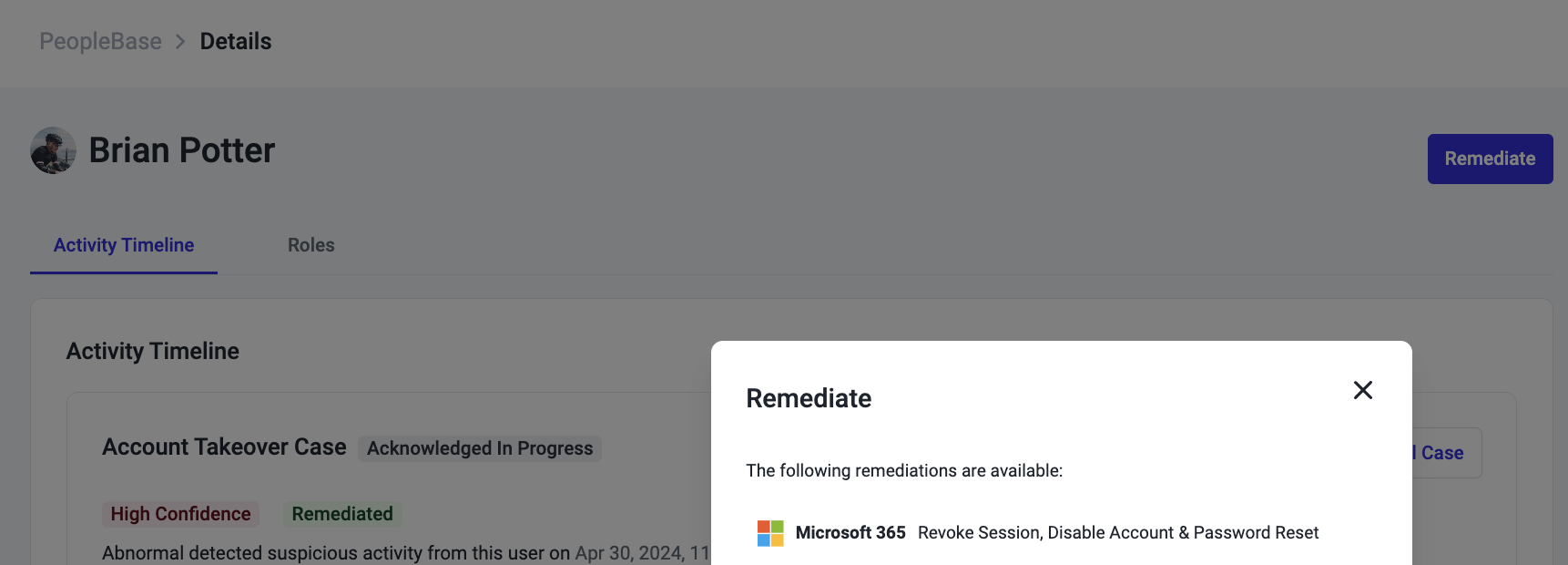
Task: Switch to the Roles tab
Action: 311,245
